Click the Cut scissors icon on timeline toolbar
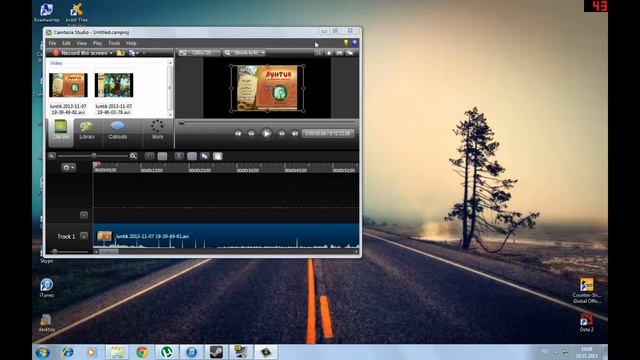Screen dimensions: 640x360 (179, 156)
